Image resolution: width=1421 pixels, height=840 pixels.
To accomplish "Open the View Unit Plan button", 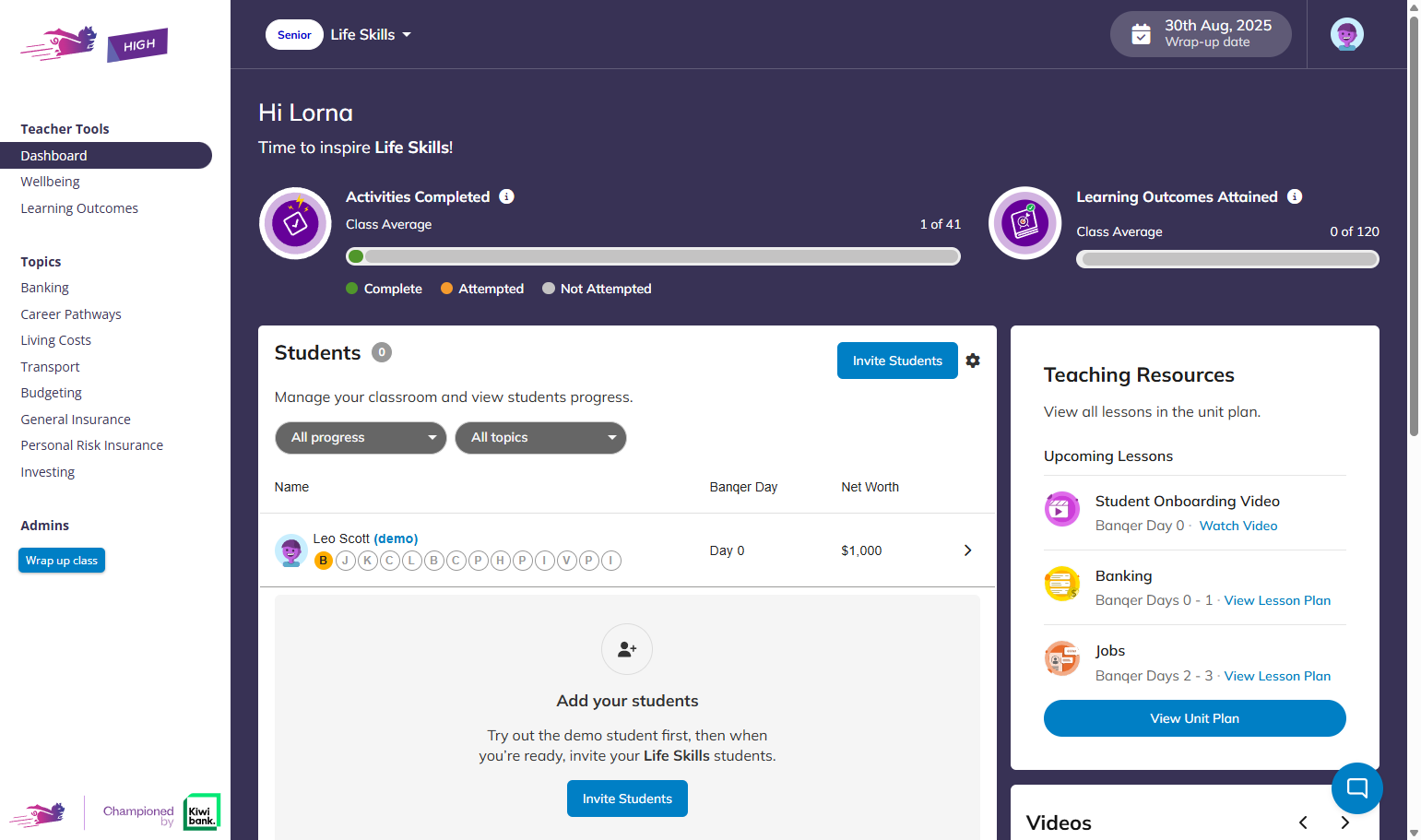I will click(1194, 718).
